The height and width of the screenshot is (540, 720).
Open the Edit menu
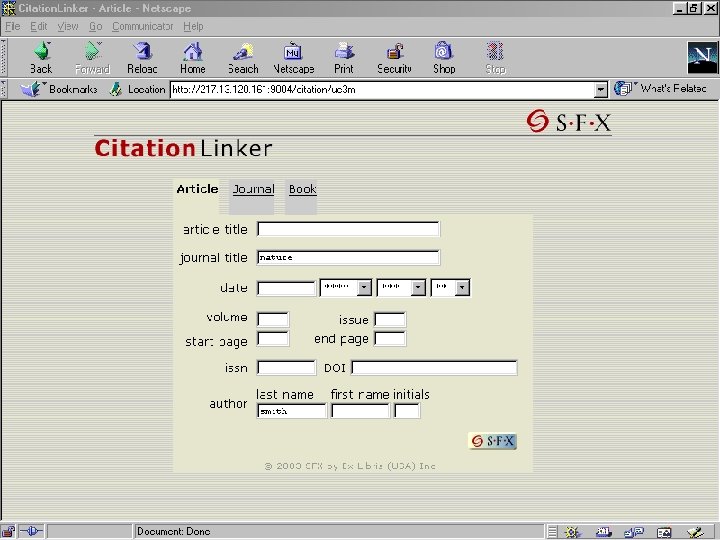point(39,27)
